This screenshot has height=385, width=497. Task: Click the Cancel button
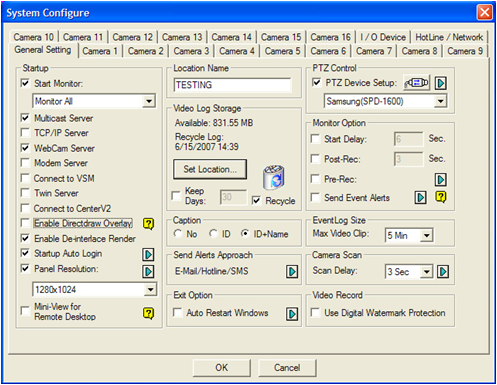tap(287, 368)
